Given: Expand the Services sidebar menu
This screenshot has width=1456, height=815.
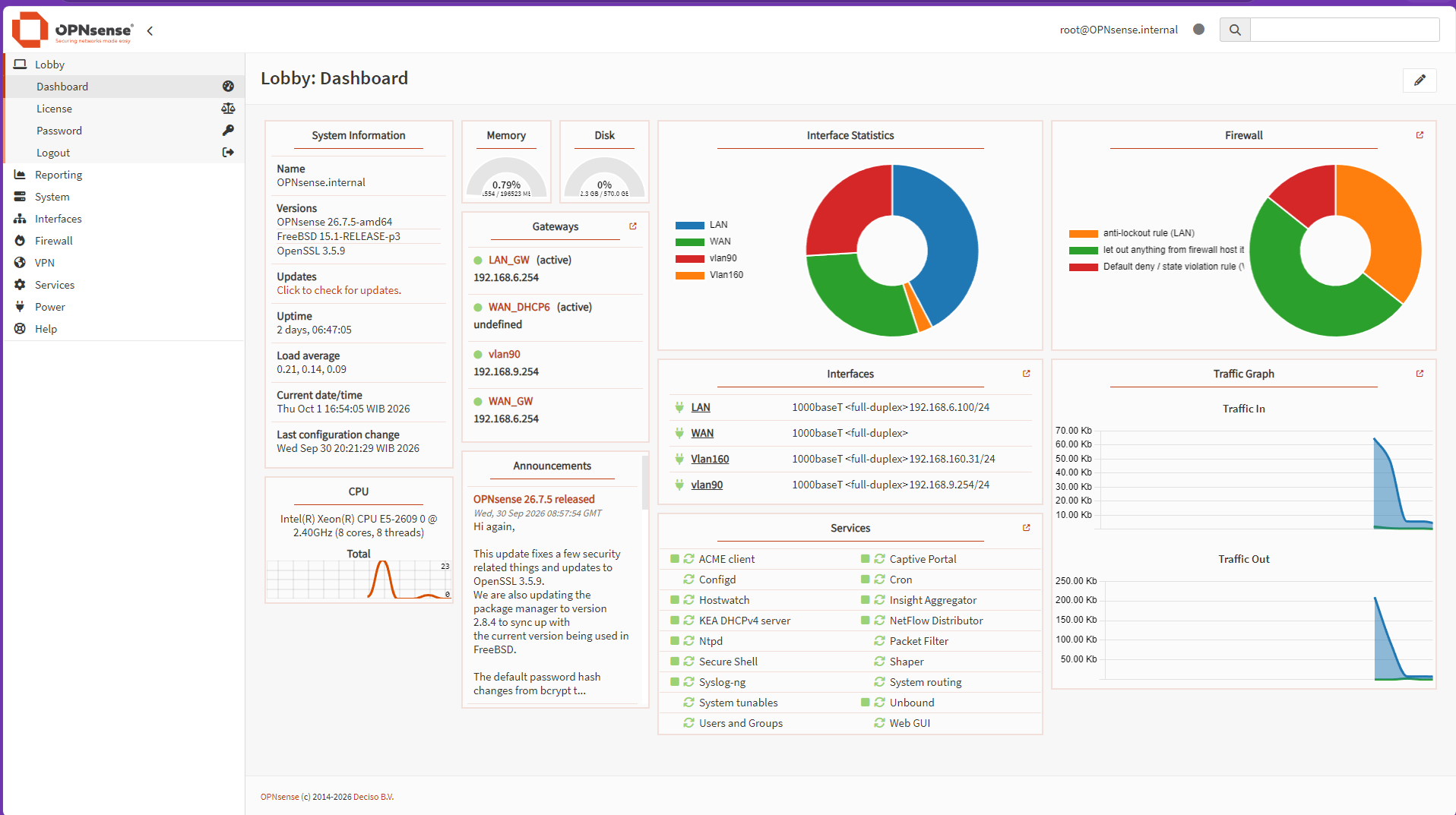Looking at the screenshot, I should 125,285.
